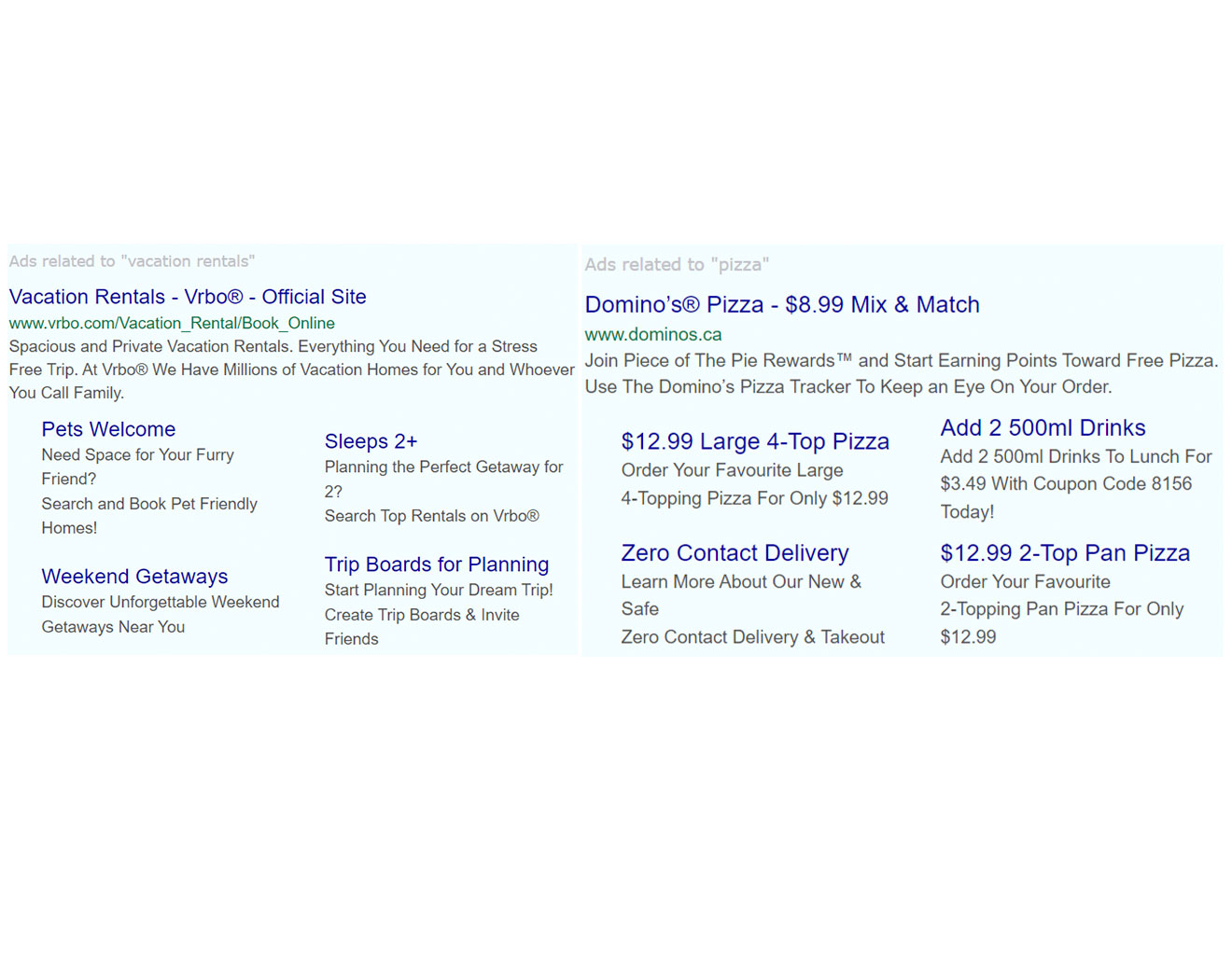Open the Zero Contact Delivery link

pos(735,553)
